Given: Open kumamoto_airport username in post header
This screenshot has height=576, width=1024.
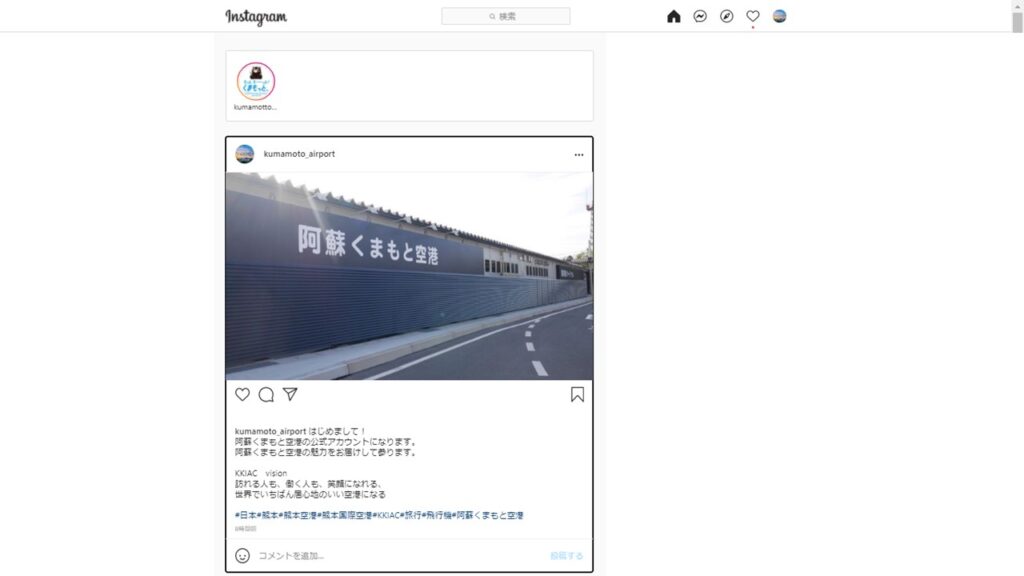Looking at the screenshot, I should point(299,154).
